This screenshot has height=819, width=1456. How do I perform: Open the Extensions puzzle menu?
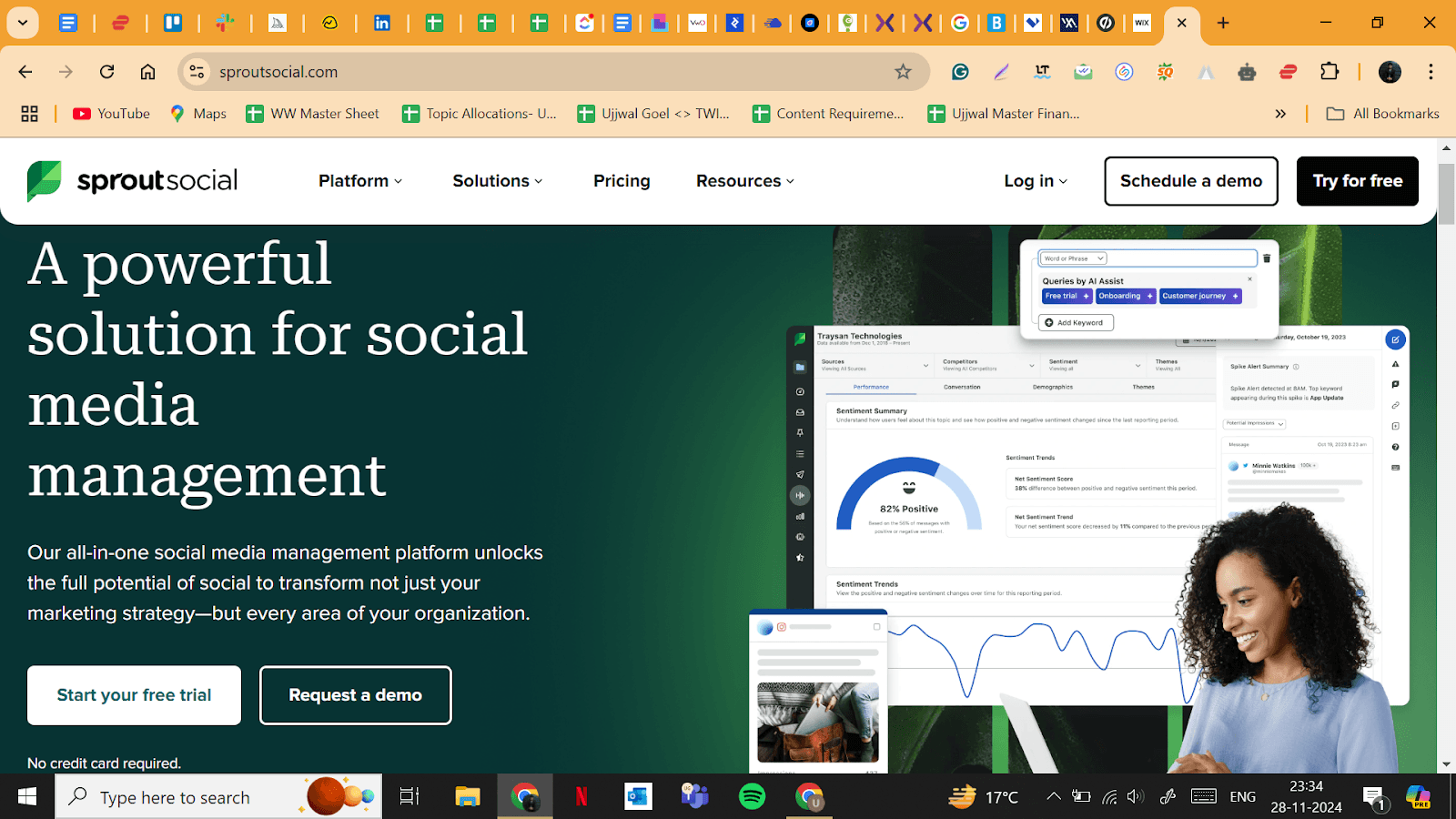[x=1330, y=72]
